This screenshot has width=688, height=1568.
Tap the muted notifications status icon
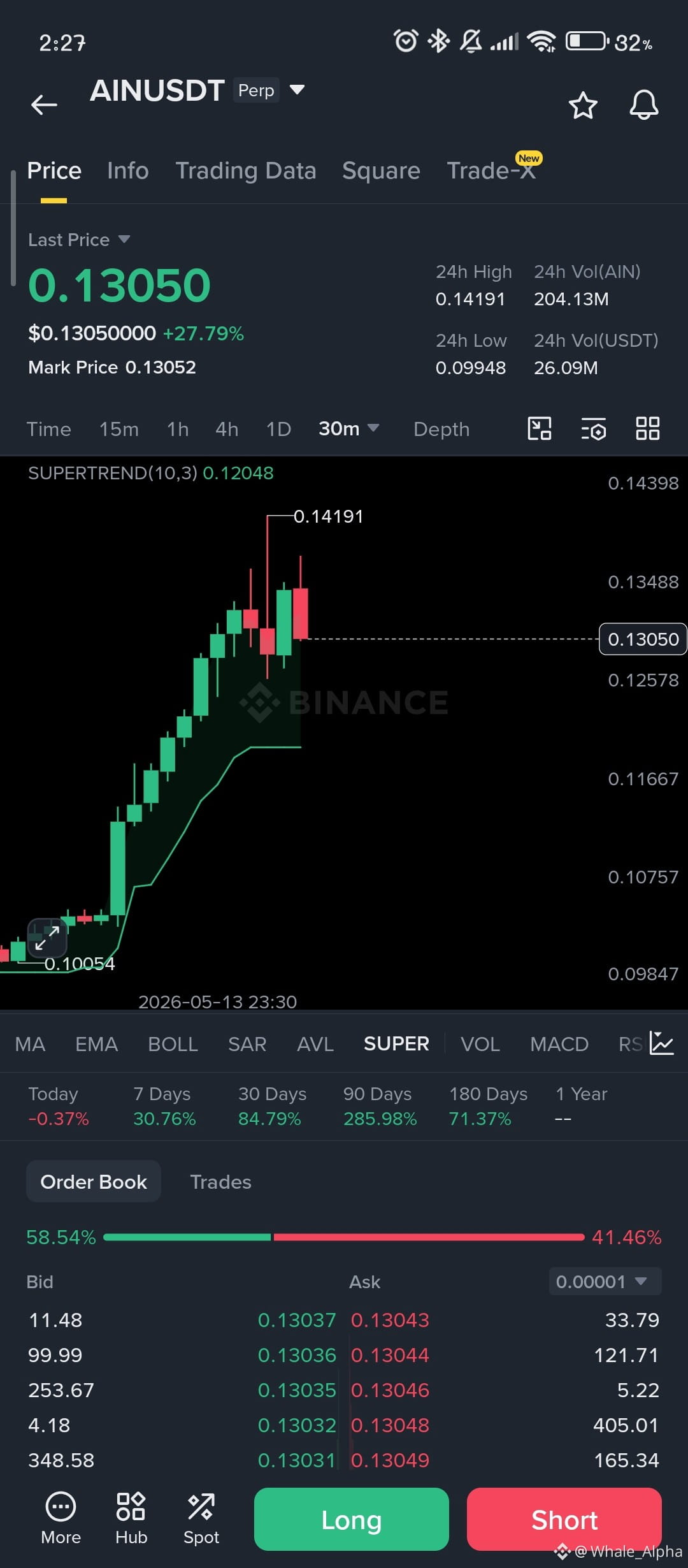[471, 41]
